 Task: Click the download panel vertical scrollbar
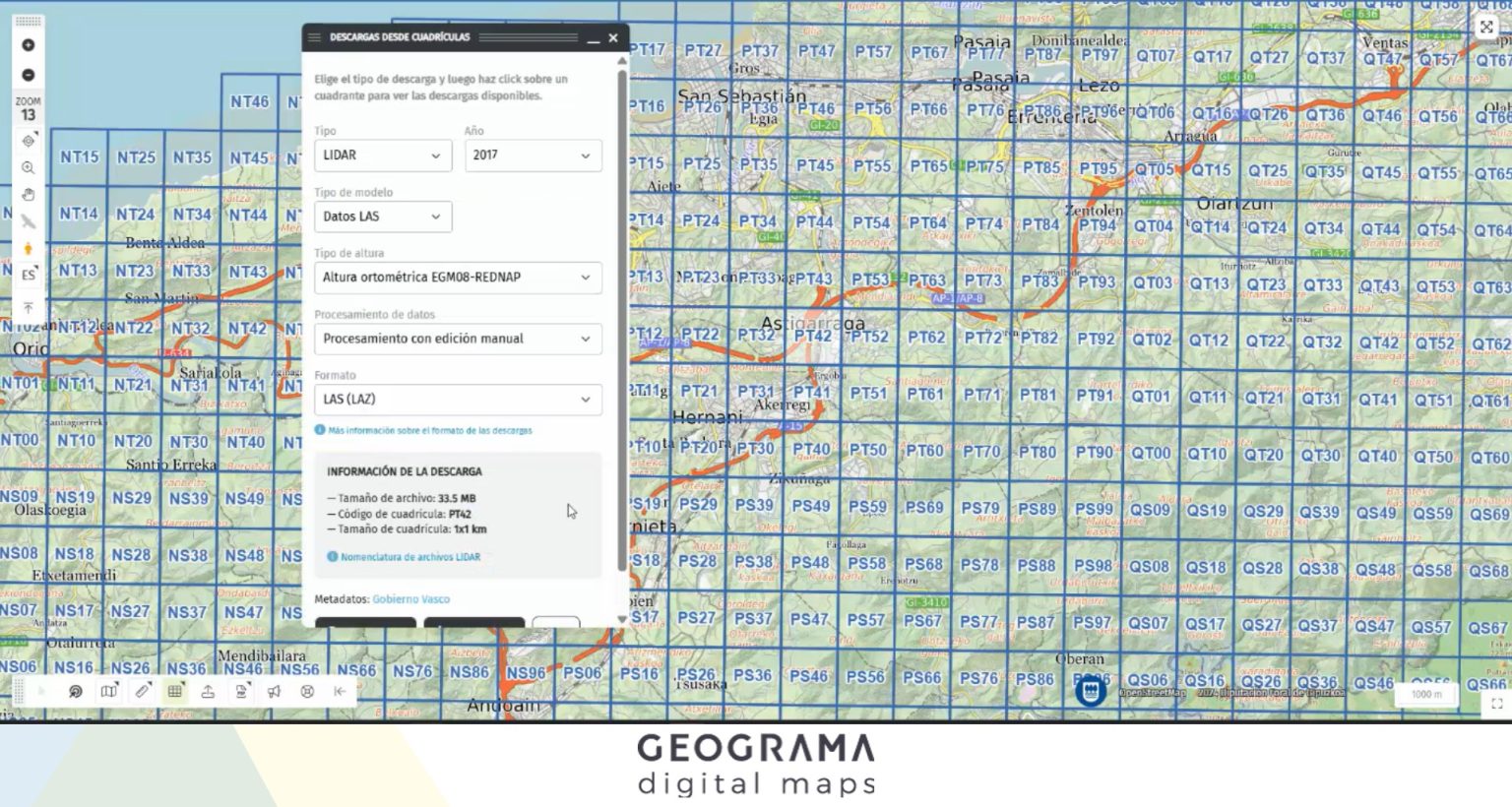(x=621, y=315)
